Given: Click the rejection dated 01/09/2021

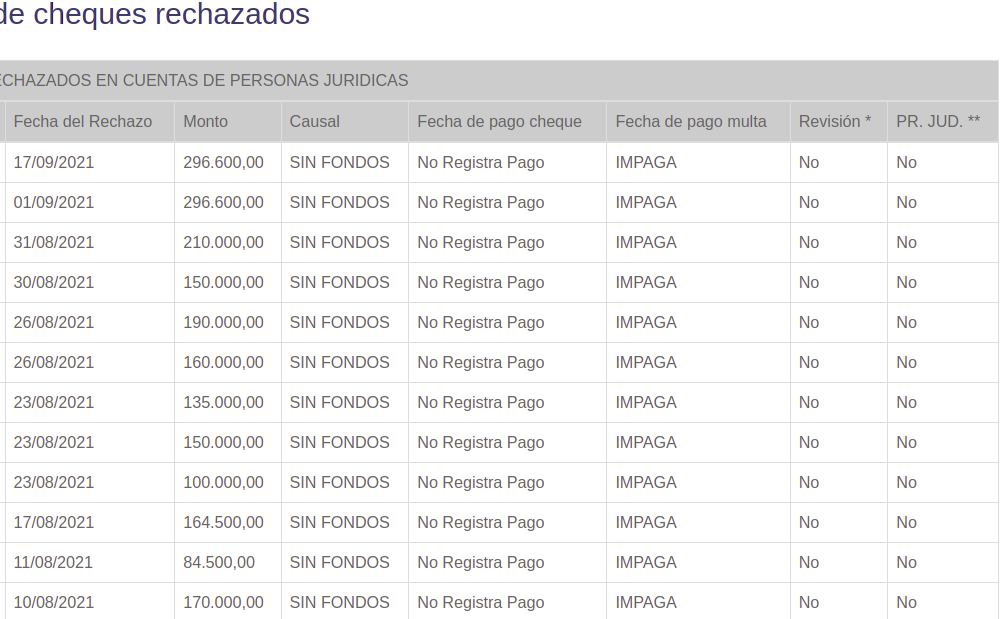Looking at the screenshot, I should (54, 202).
